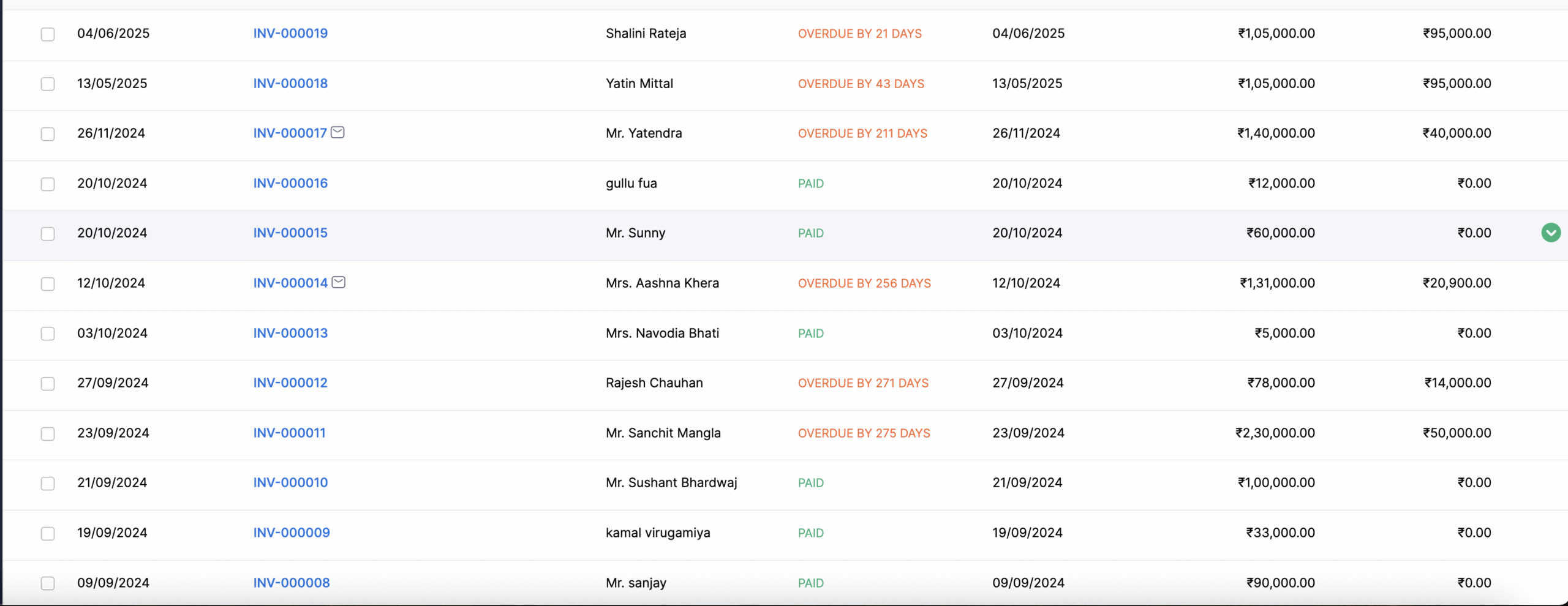The width and height of the screenshot is (1568, 606).
Task: Click amount ₹5,000.00 for Navodia Bhati
Action: tap(1284, 334)
